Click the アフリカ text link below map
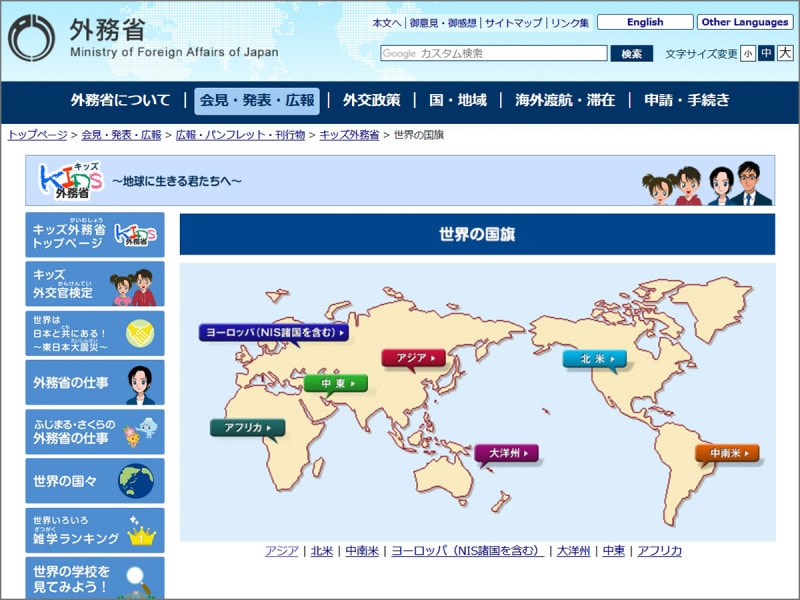This screenshot has width=800, height=600. point(659,551)
